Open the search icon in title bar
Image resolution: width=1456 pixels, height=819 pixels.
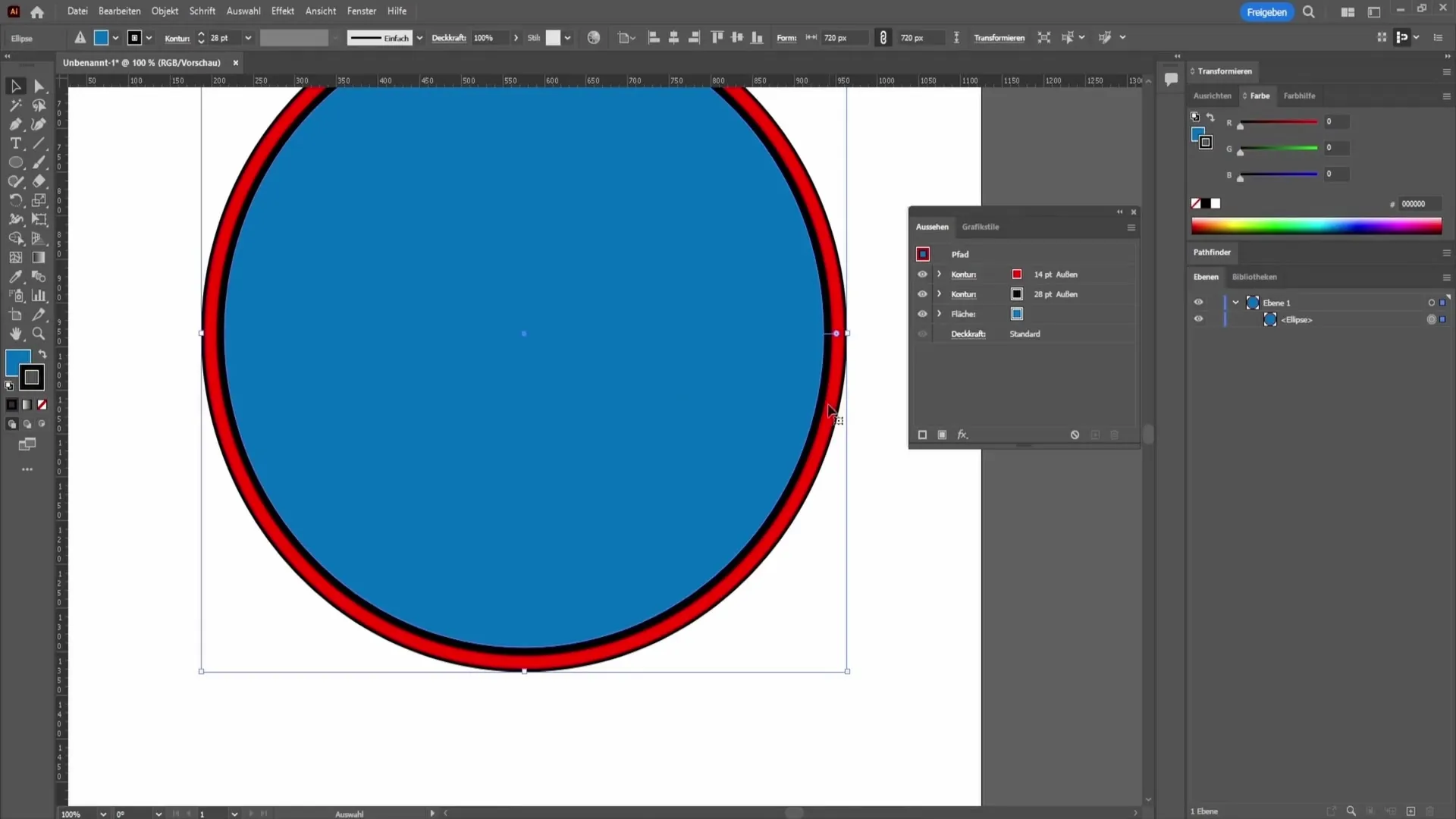(x=1309, y=12)
